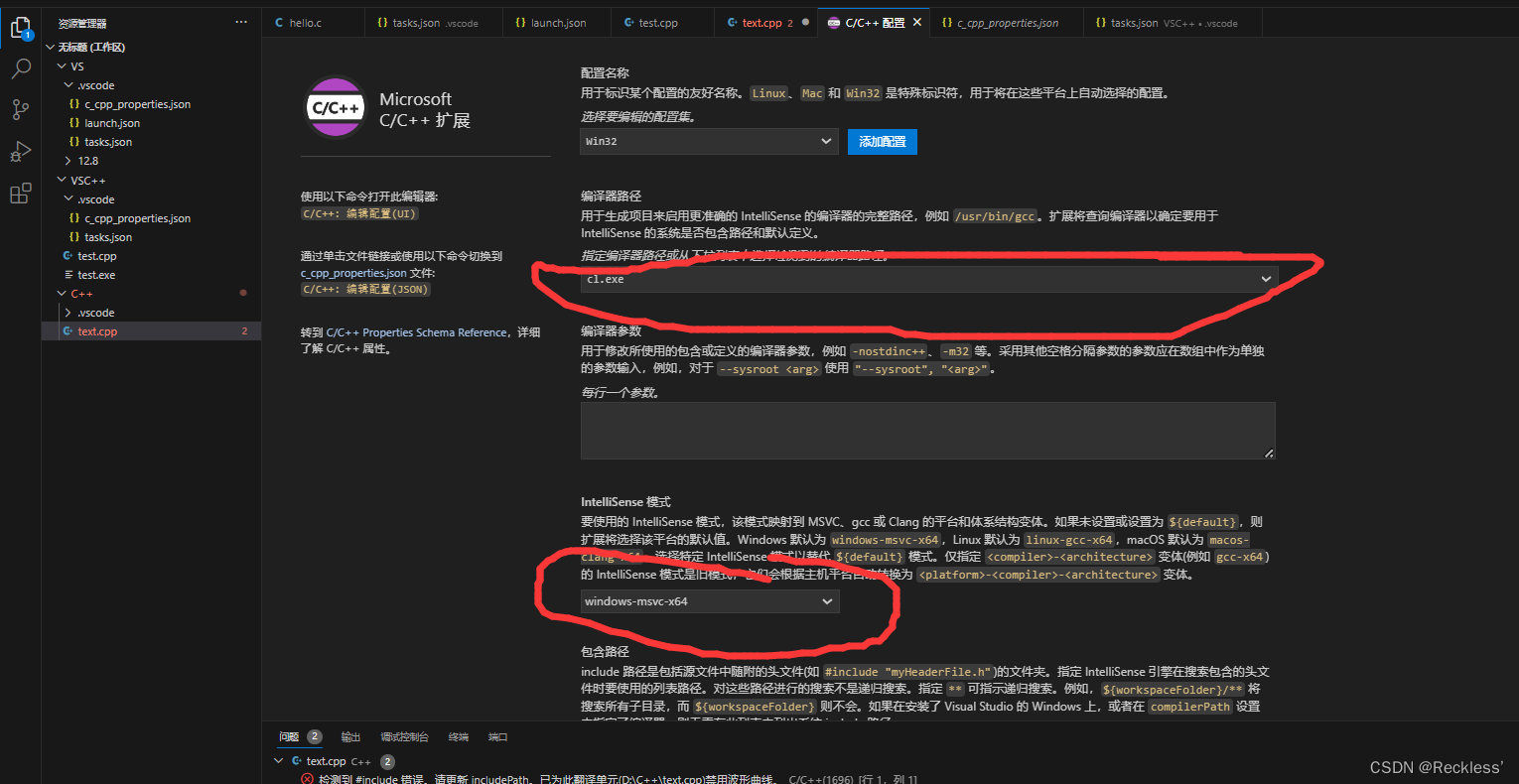This screenshot has height=784, width=1519.
Task: Open the windows-msvc-x64 IntelliSense mode dropdown
Action: pyautogui.click(x=709, y=600)
